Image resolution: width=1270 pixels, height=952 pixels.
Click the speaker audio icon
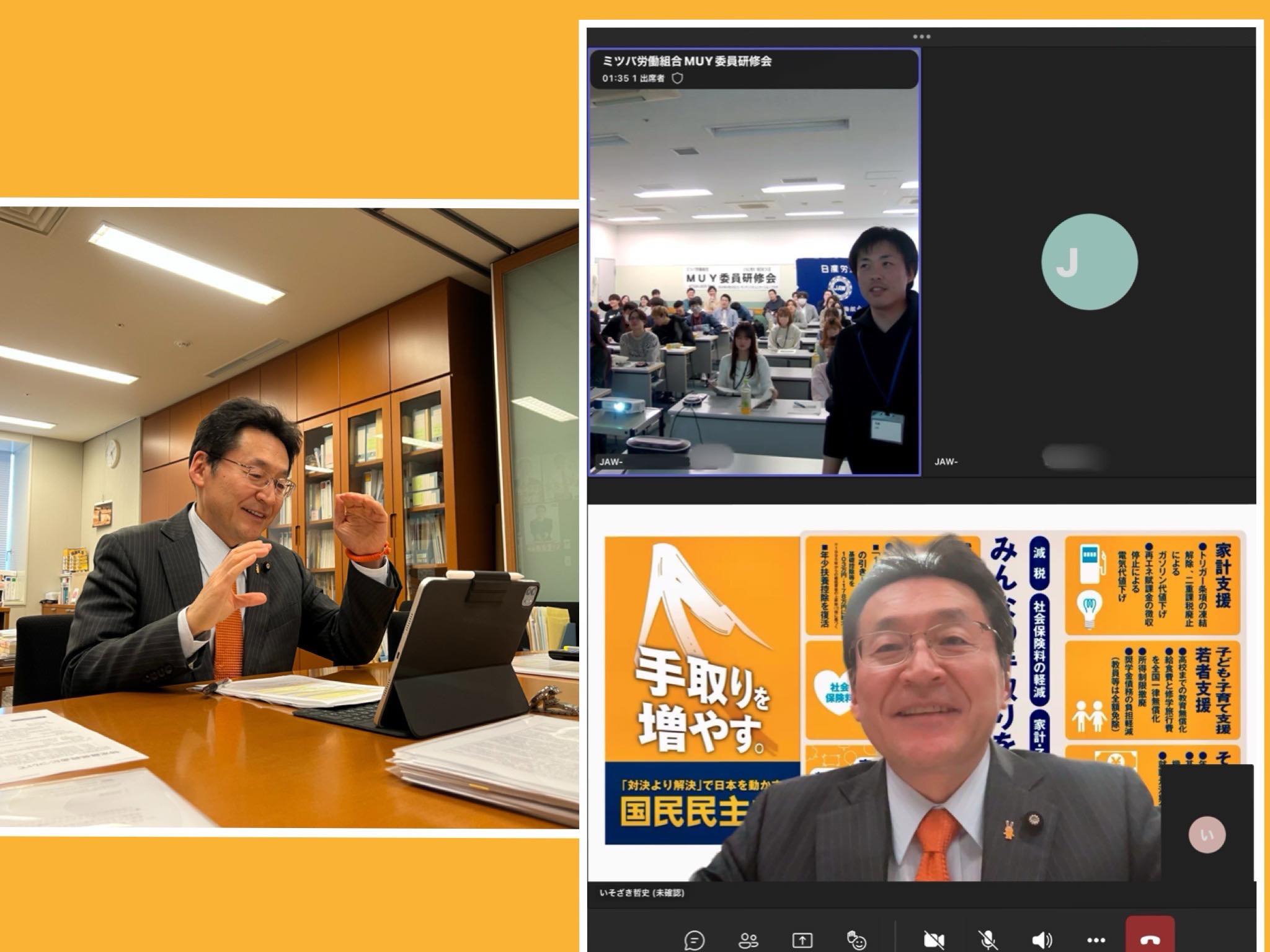pyautogui.click(x=1042, y=940)
